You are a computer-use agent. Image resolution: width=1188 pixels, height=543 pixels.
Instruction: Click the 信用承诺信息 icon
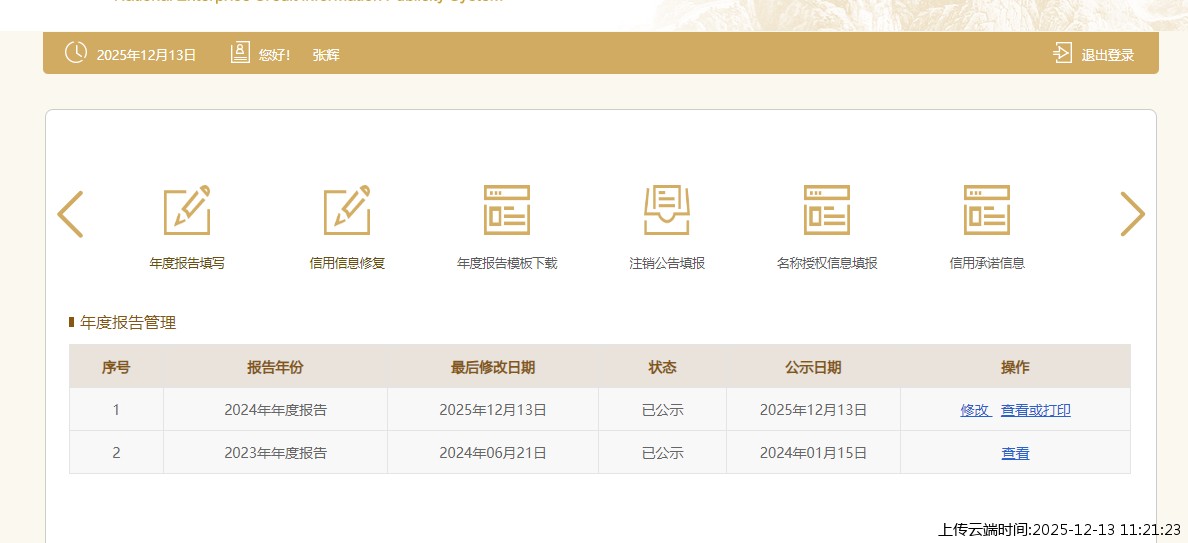(987, 211)
